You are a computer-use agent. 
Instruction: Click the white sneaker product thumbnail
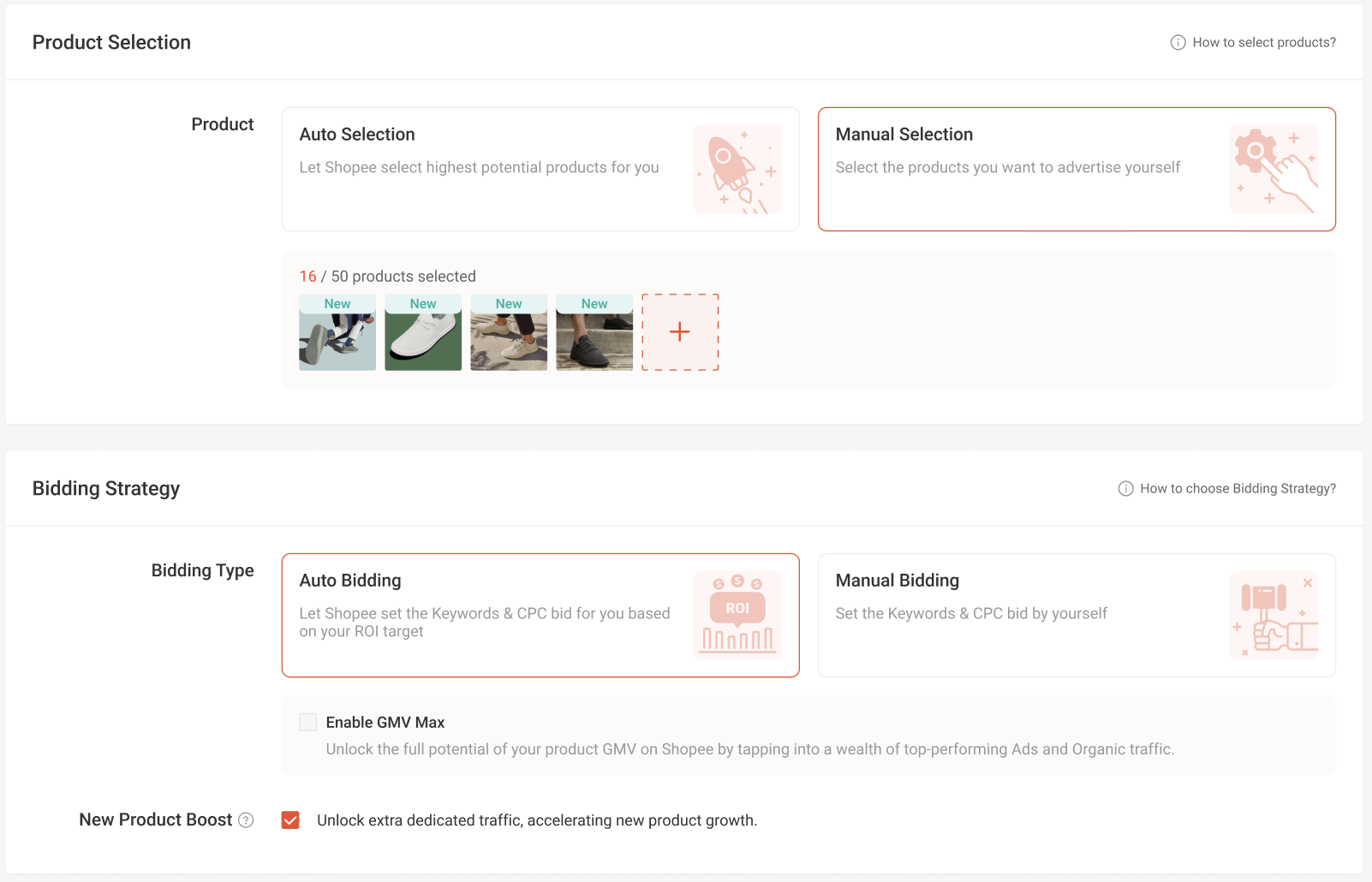423,332
